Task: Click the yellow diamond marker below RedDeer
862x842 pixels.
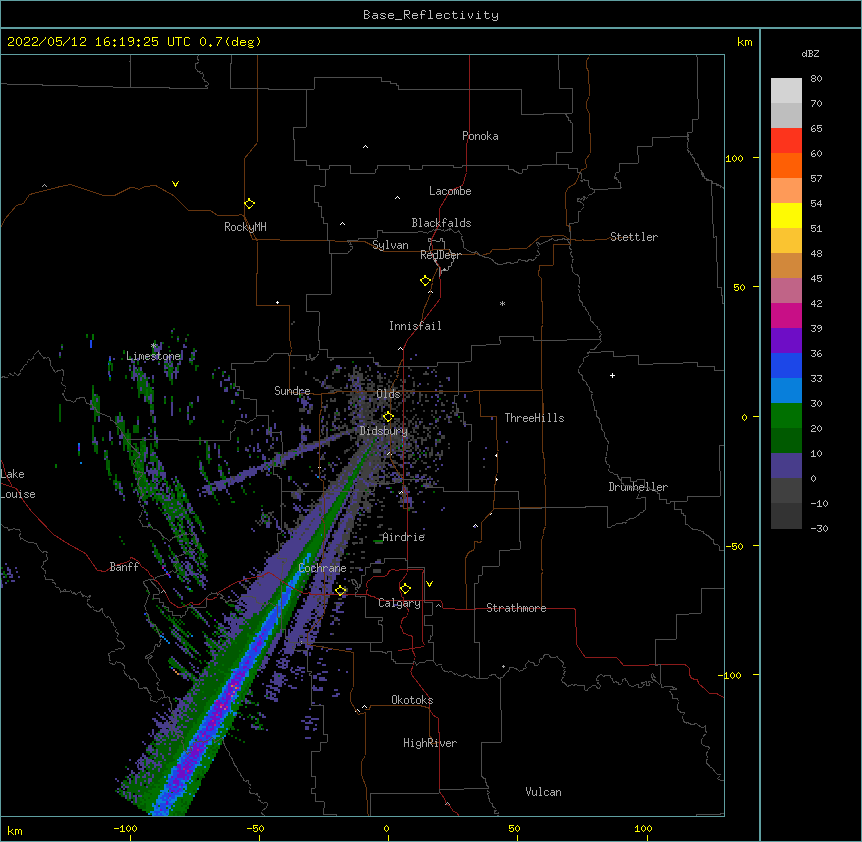Action: pos(425,281)
